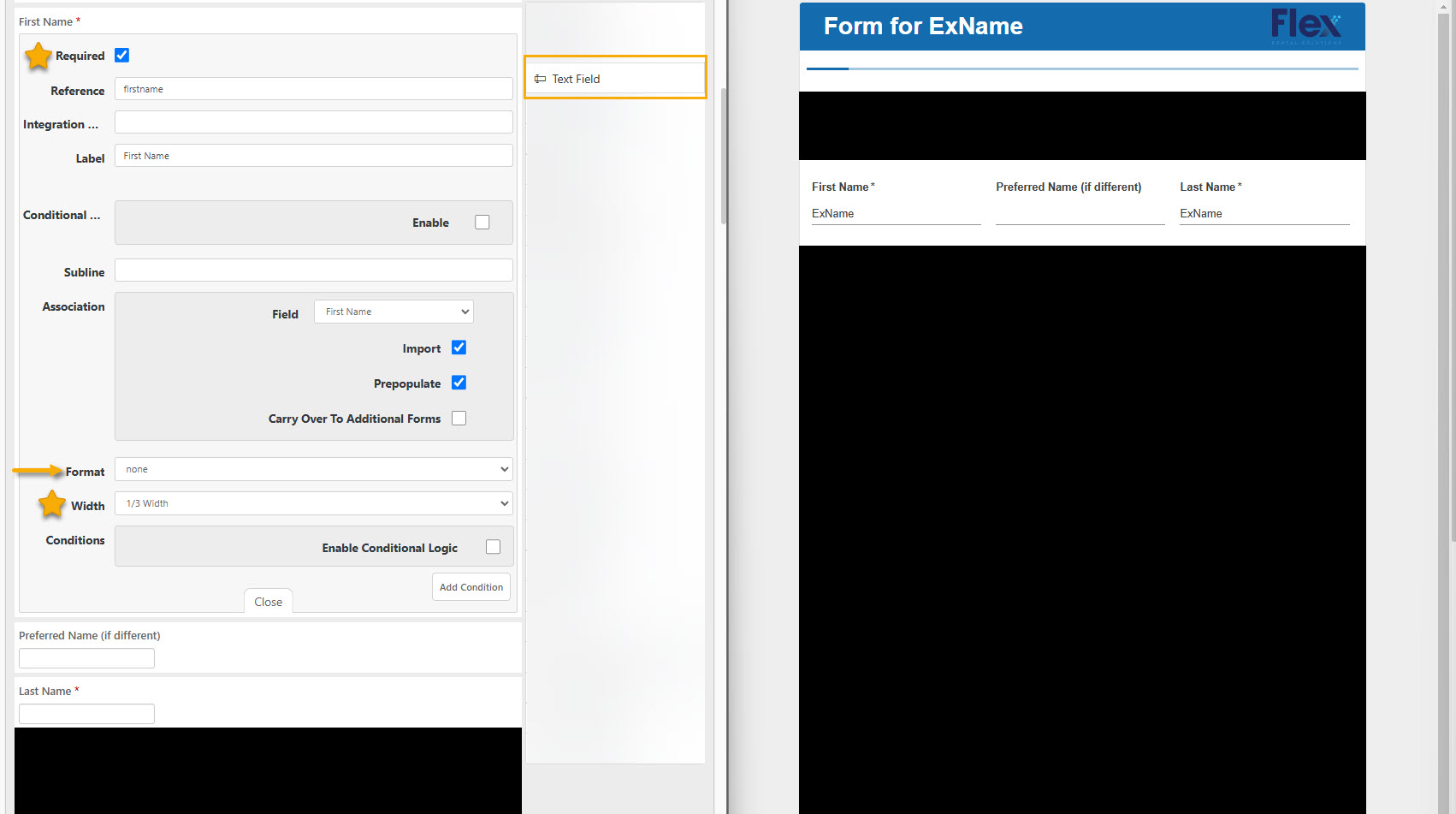Click the Reference field containing firstname
This screenshot has width=1456, height=814.
[314, 89]
